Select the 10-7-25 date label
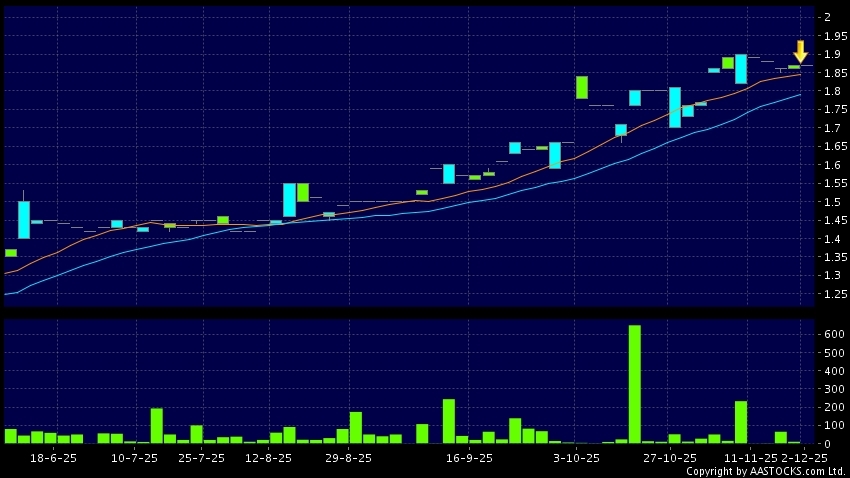 (134, 458)
